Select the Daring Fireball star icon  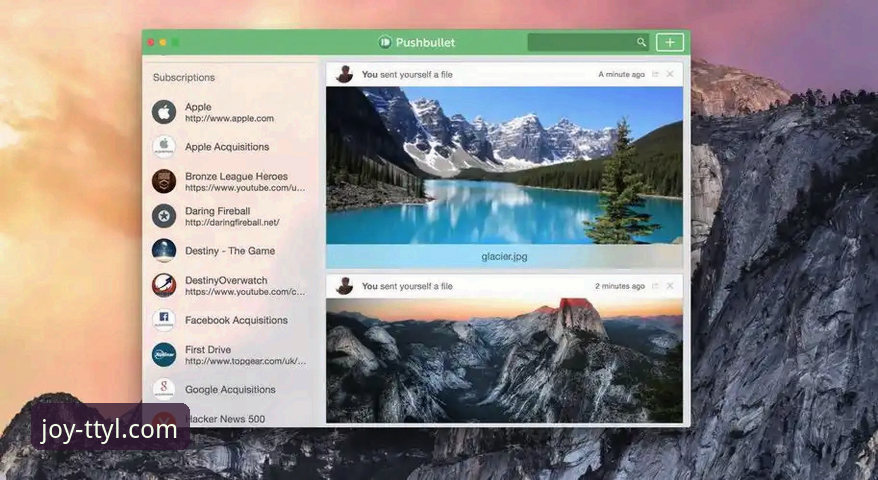(164, 216)
